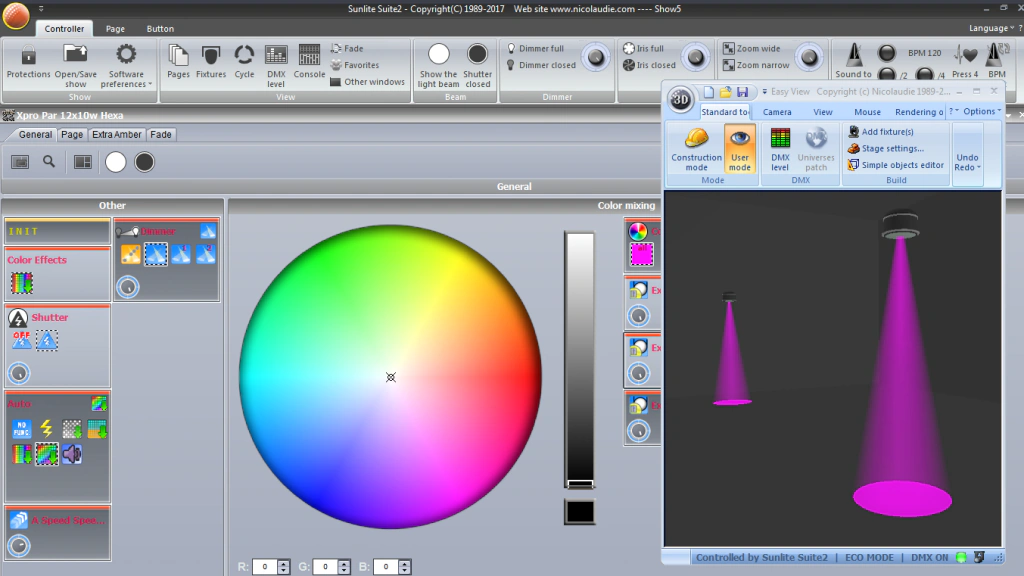
Task: Click the black color preview swatch
Action: click(x=580, y=512)
